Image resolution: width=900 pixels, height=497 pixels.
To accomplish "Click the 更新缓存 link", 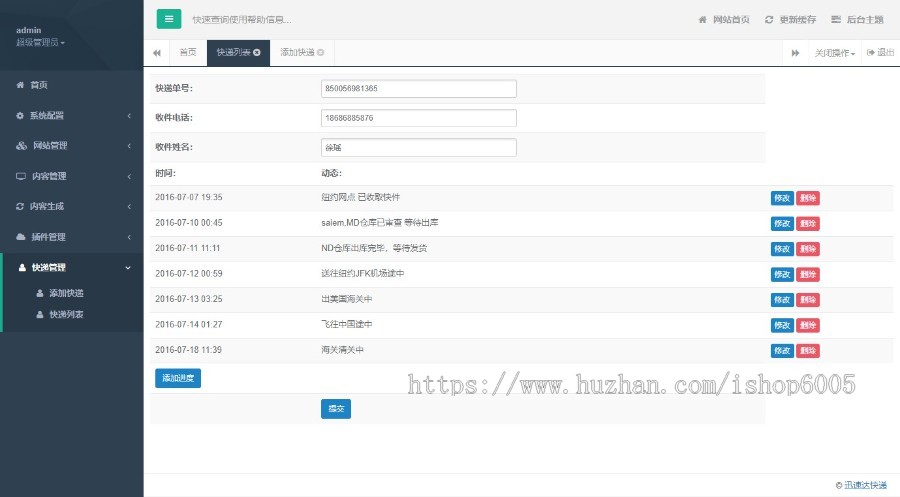I will tap(797, 20).
